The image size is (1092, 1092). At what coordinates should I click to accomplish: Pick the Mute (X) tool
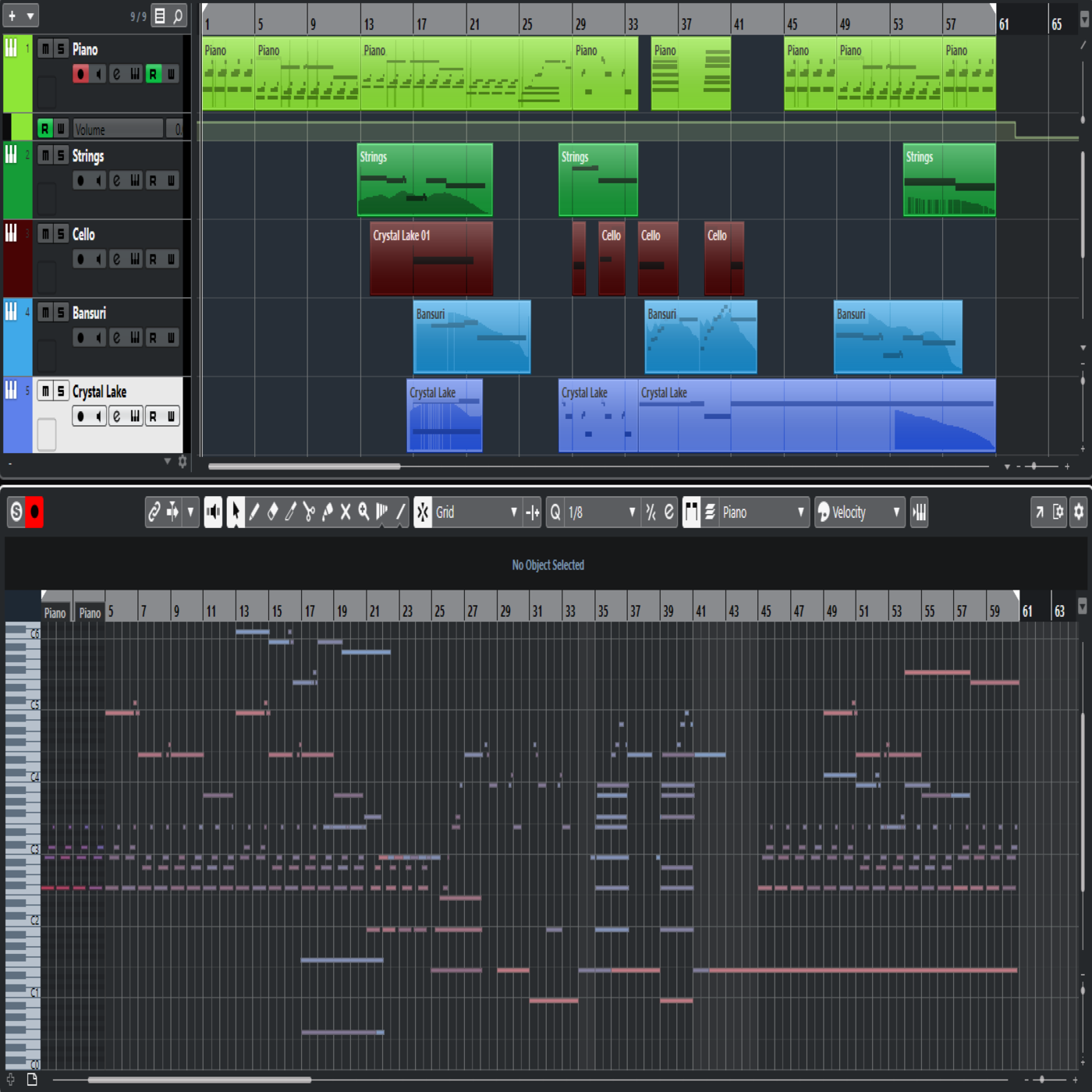click(346, 512)
